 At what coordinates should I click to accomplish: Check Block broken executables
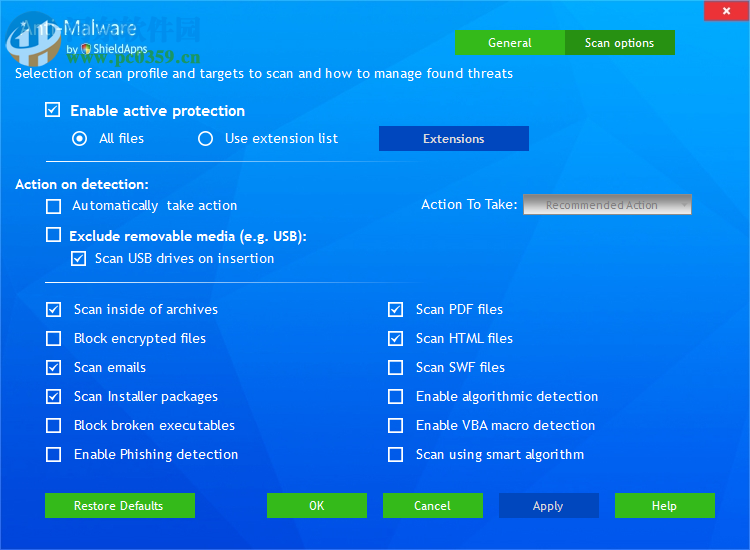[x=54, y=426]
